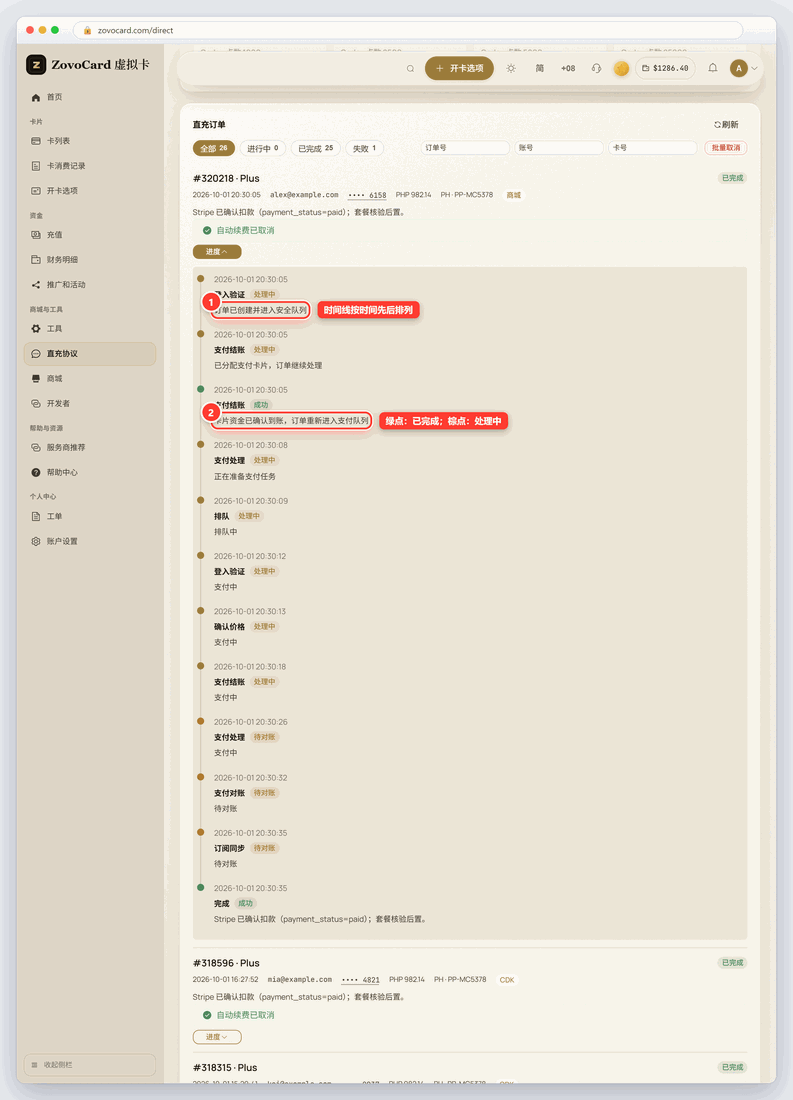Open 卡消费记录 icon in sidebar

point(36,166)
